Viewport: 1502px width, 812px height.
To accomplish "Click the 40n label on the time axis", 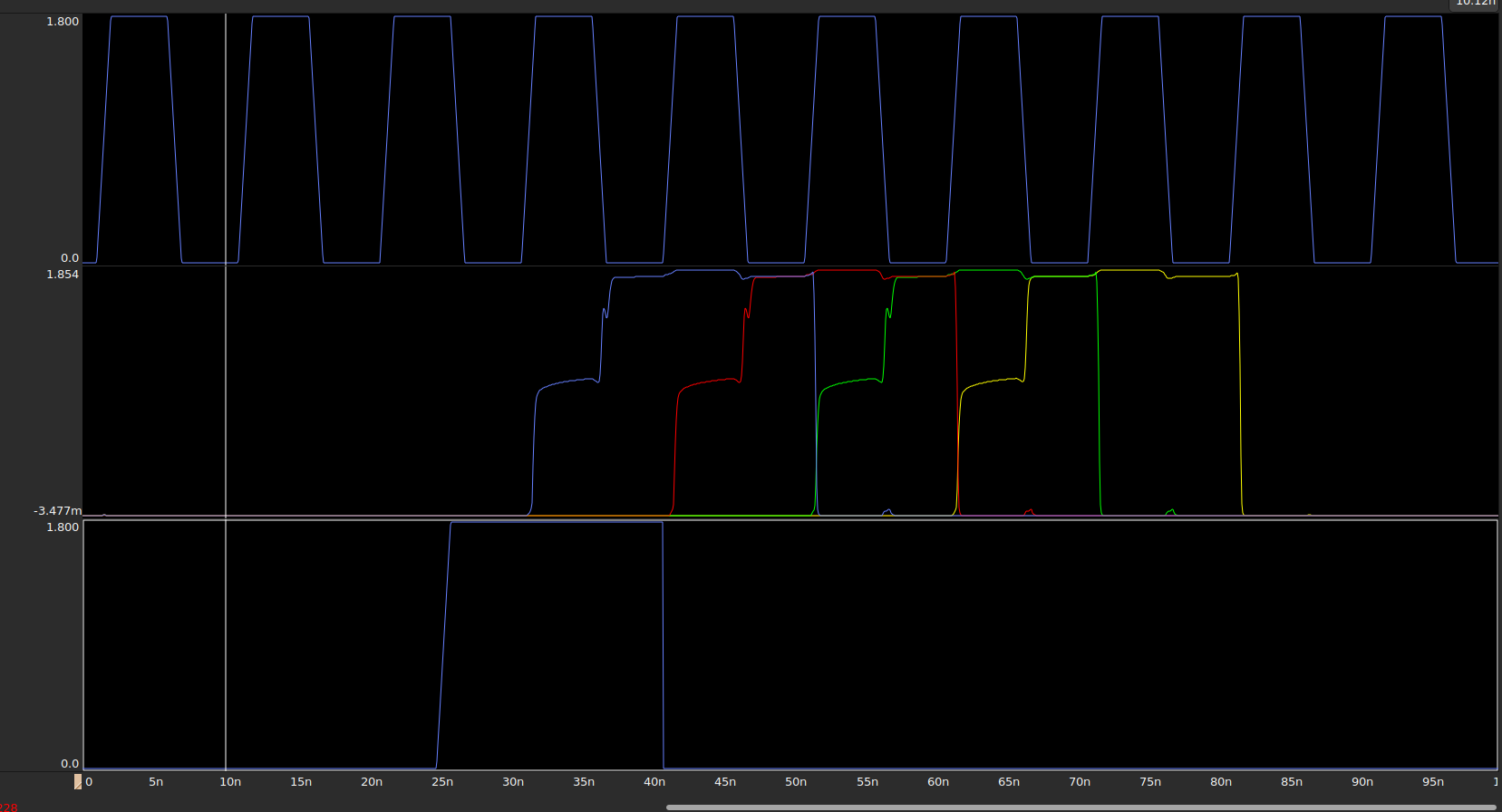I will tap(654, 781).
